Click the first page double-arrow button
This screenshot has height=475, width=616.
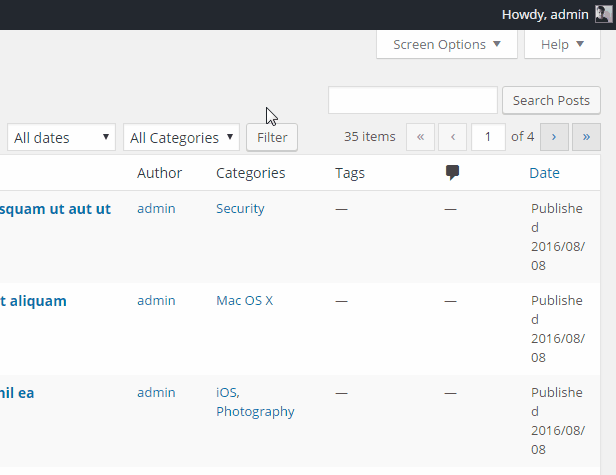[420, 137]
